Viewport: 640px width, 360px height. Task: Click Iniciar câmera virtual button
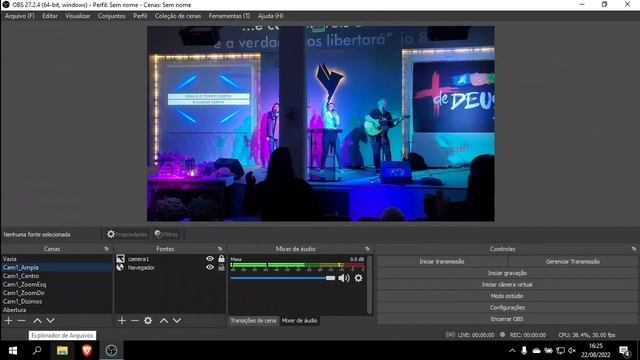point(507,284)
